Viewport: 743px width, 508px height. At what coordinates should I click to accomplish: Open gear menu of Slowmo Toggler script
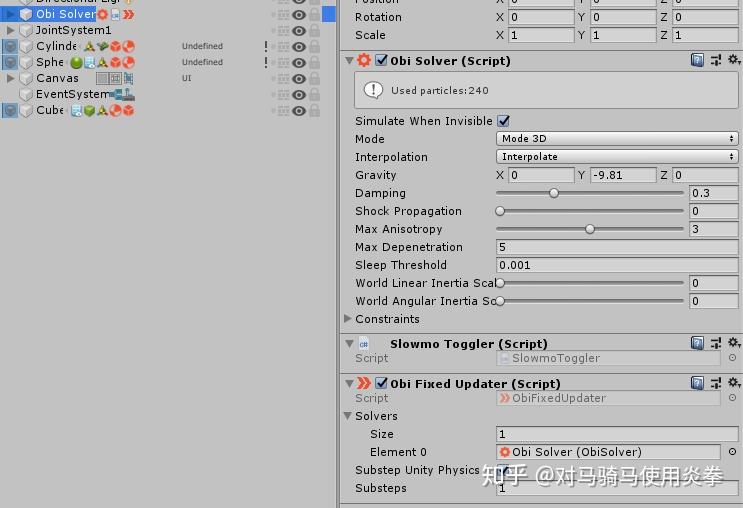coord(734,343)
